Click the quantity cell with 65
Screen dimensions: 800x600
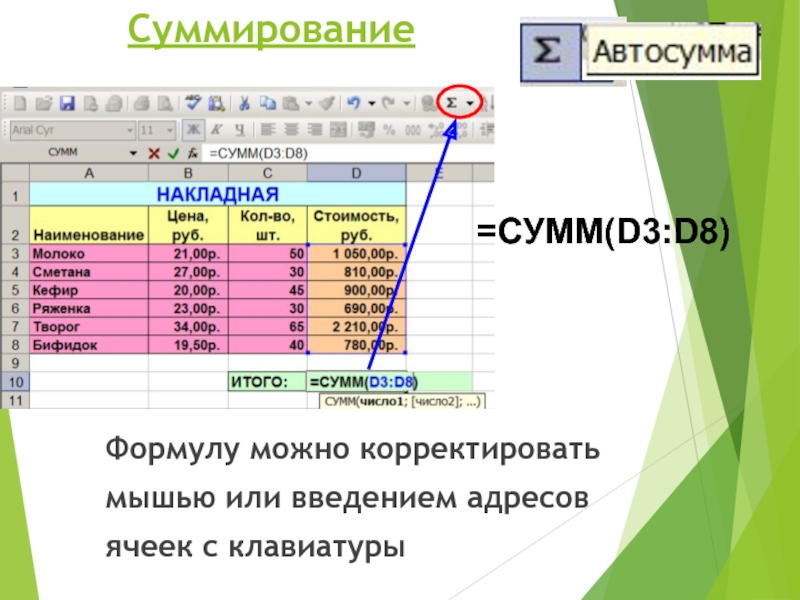[267, 327]
